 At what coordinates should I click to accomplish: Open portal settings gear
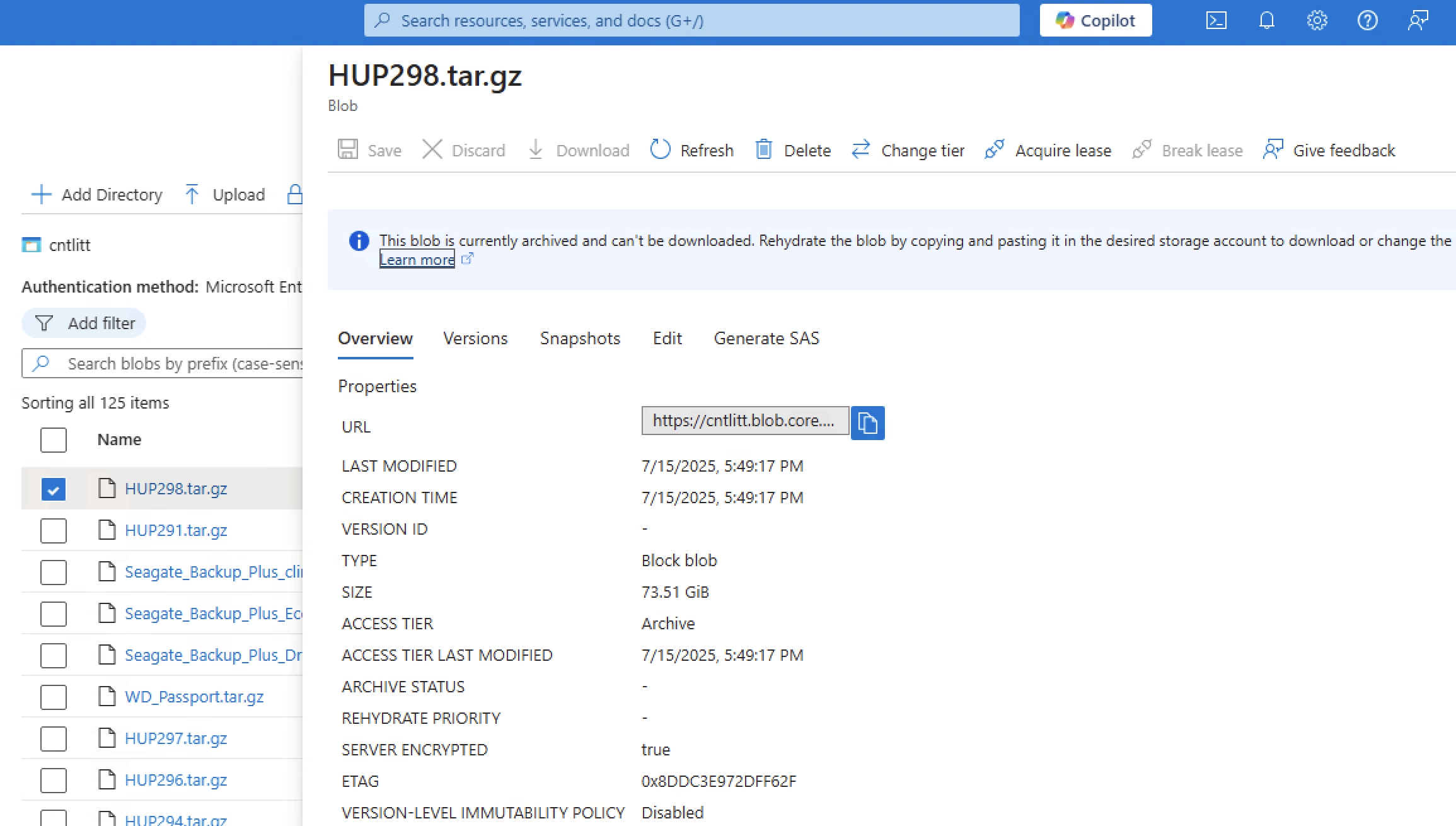click(x=1317, y=21)
